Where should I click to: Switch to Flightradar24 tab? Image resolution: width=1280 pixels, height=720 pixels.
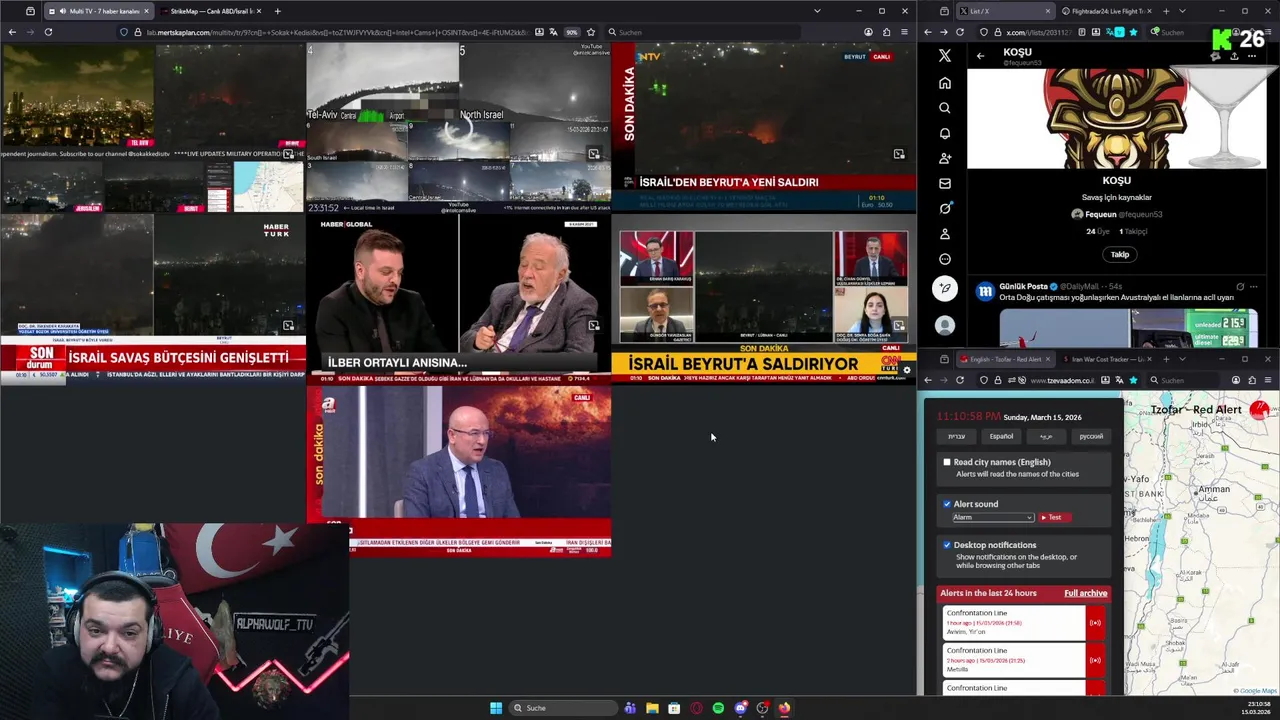(x=1108, y=11)
